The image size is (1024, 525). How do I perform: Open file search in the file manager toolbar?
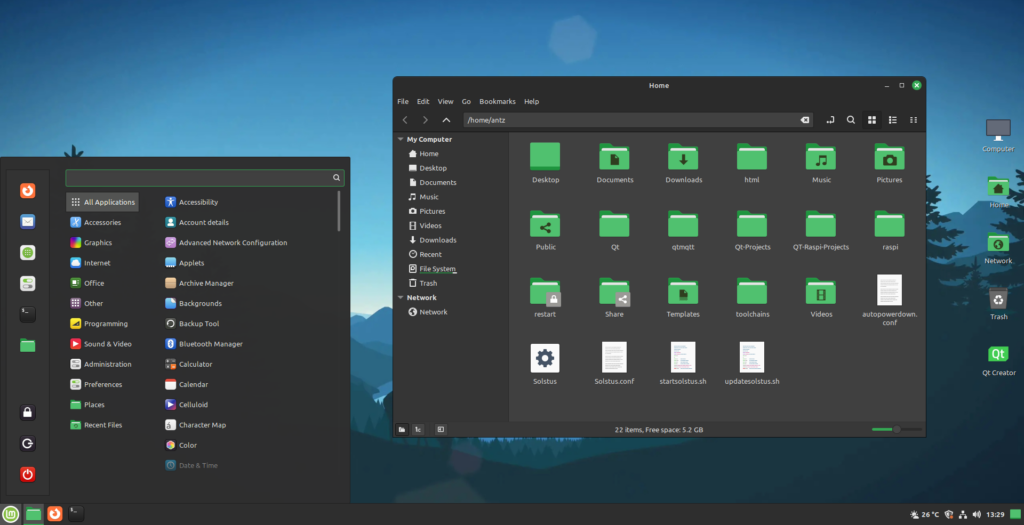(851, 120)
